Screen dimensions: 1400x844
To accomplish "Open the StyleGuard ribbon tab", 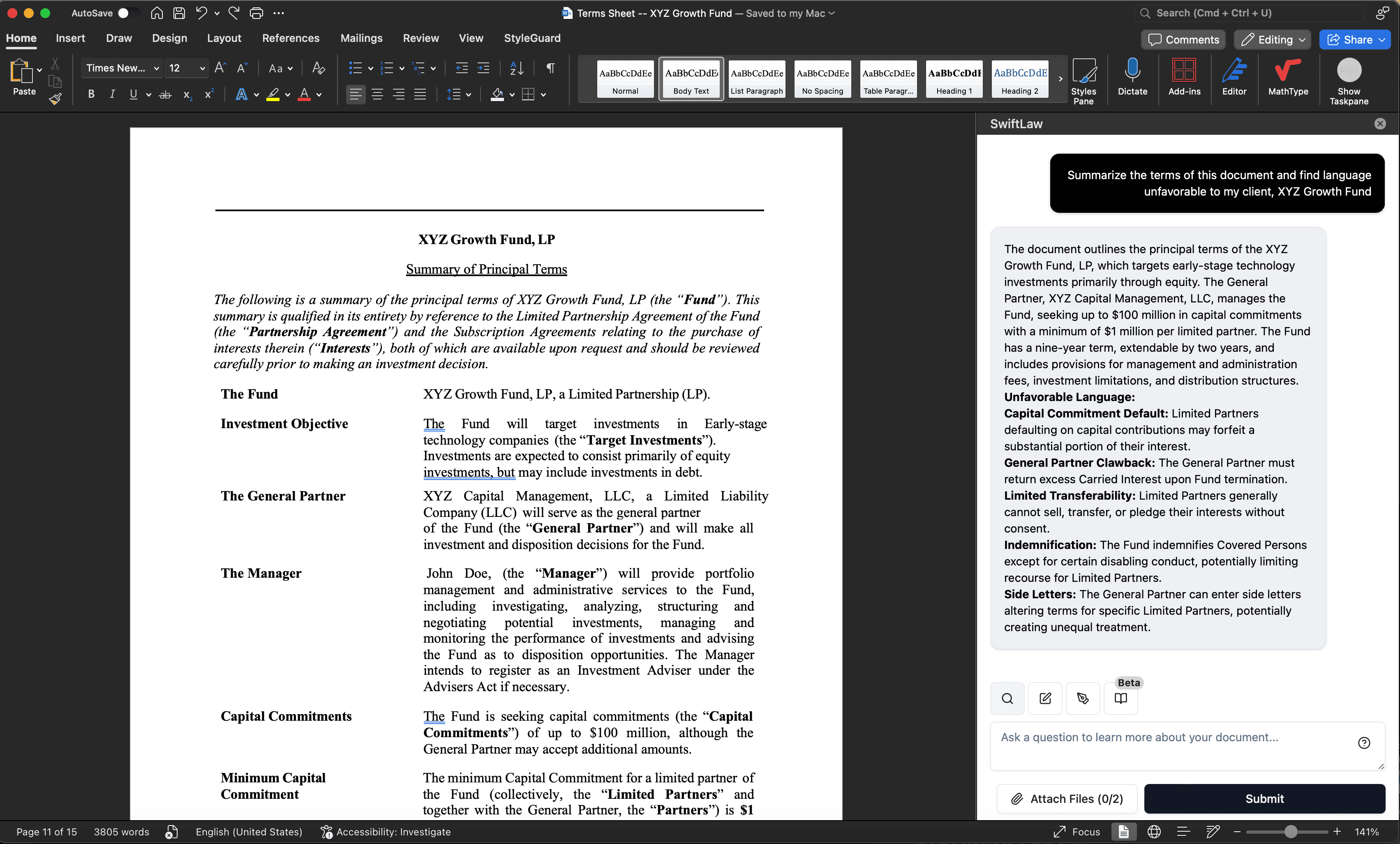I will click(x=532, y=38).
